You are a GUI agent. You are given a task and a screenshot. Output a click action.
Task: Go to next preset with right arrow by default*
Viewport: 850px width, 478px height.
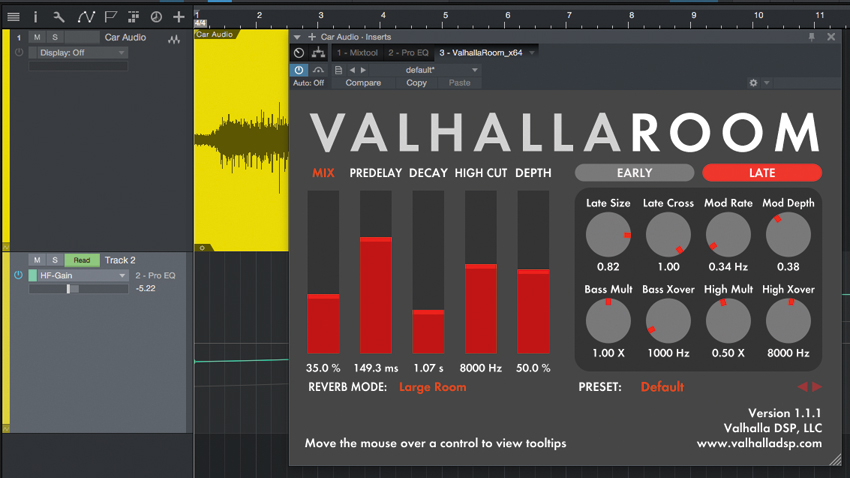click(363, 70)
